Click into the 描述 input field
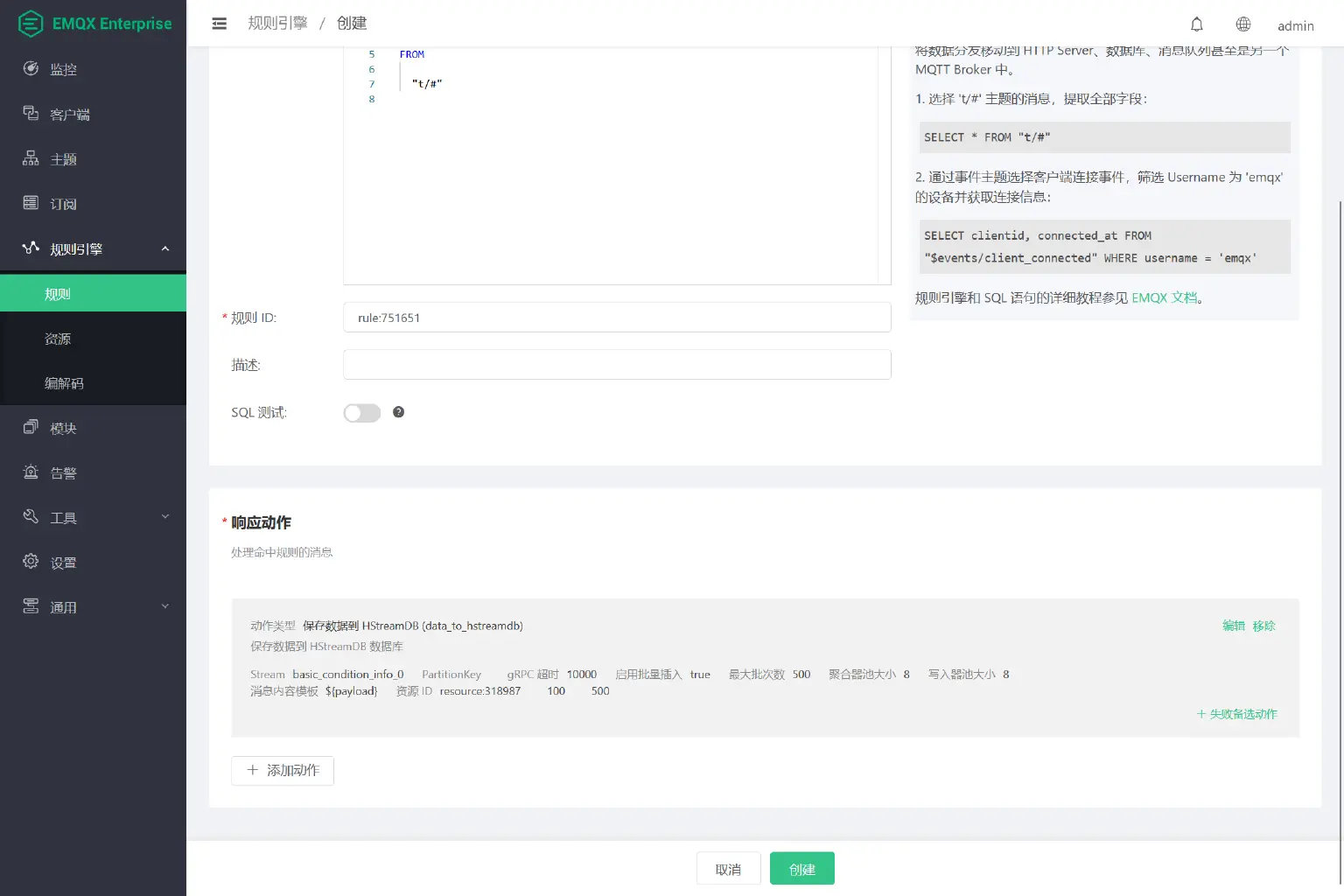The width and height of the screenshot is (1344, 896). (x=617, y=364)
